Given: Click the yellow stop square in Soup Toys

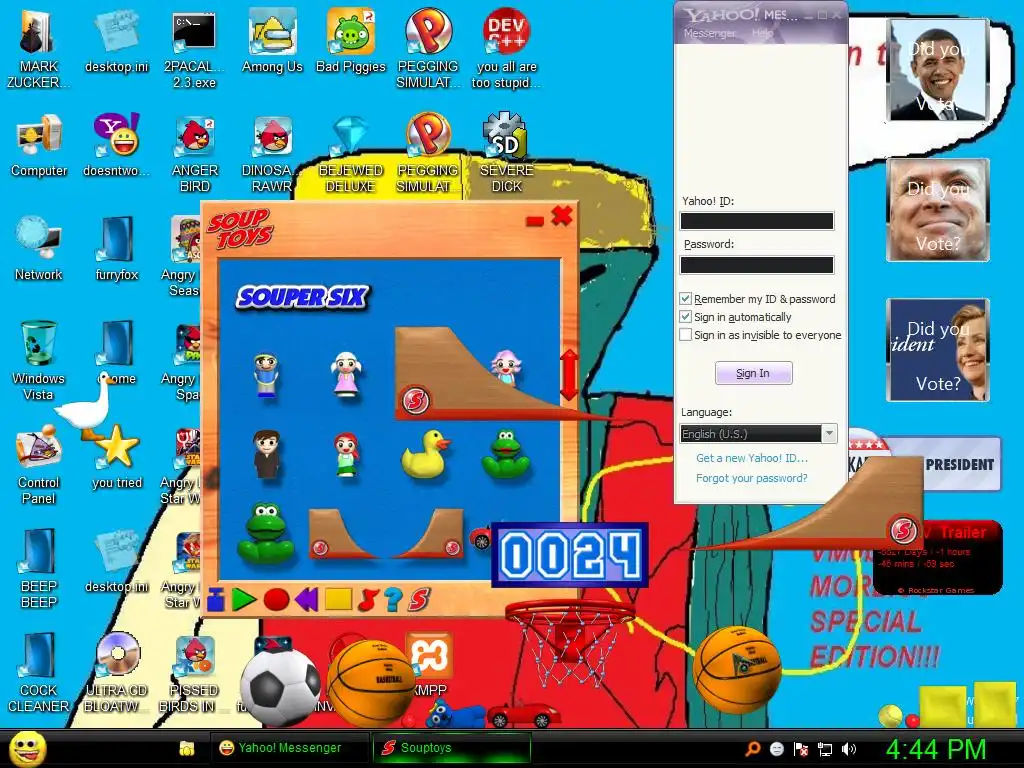Looking at the screenshot, I should [338, 600].
